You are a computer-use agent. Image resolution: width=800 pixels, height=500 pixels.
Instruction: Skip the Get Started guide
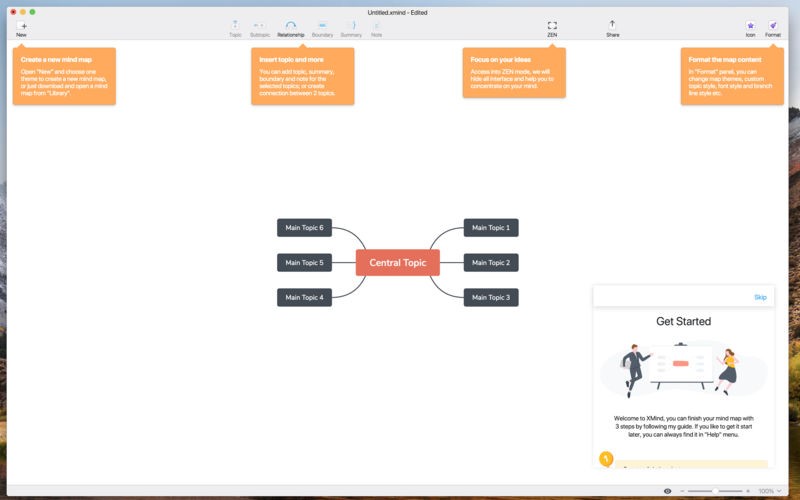click(760, 297)
